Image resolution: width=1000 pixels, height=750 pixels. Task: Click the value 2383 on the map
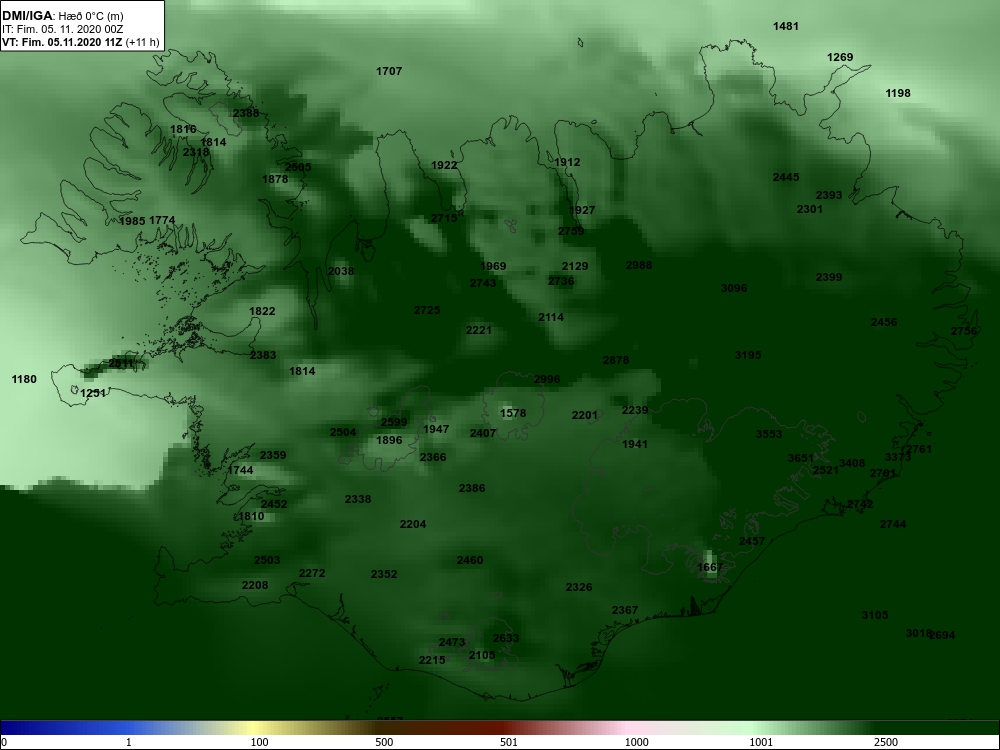(263, 355)
